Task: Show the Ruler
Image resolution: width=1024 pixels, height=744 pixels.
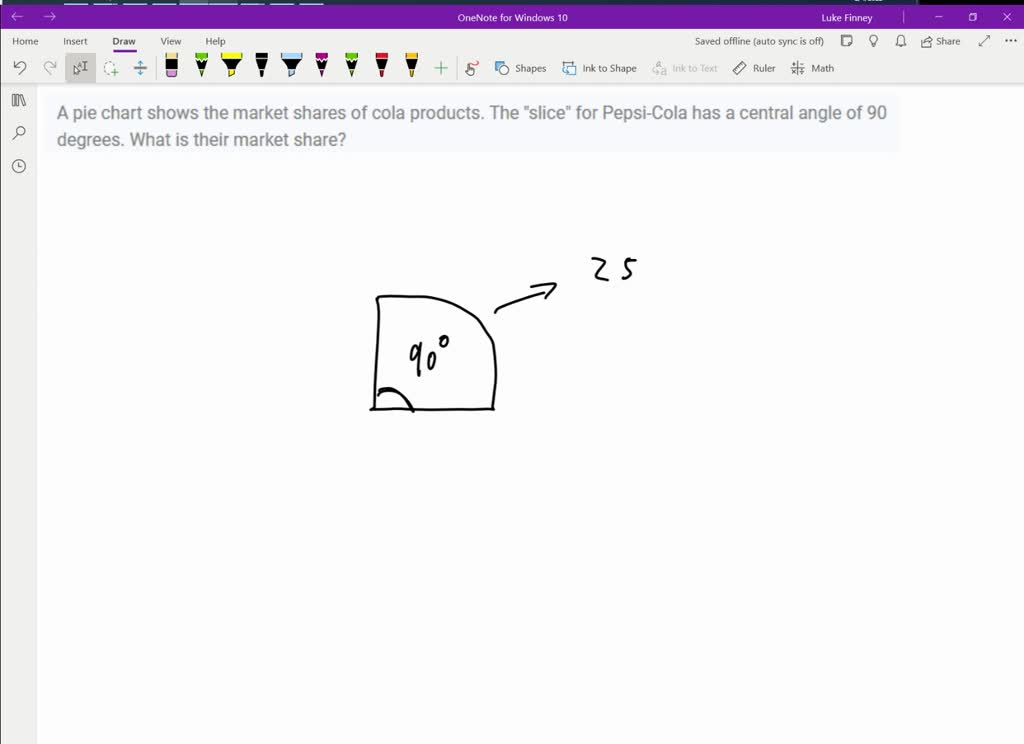Action: [754, 68]
